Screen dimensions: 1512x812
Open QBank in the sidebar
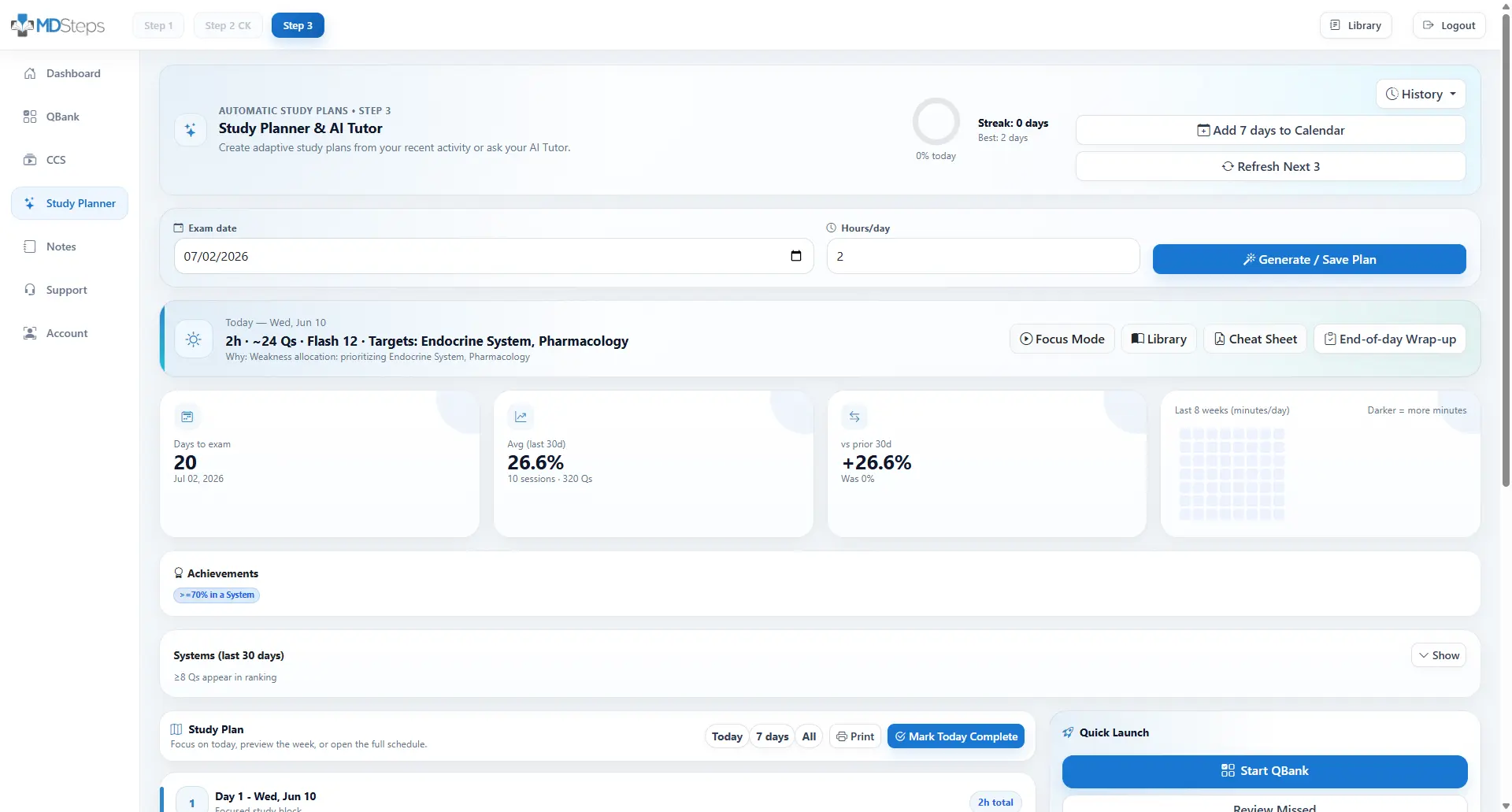(69, 117)
